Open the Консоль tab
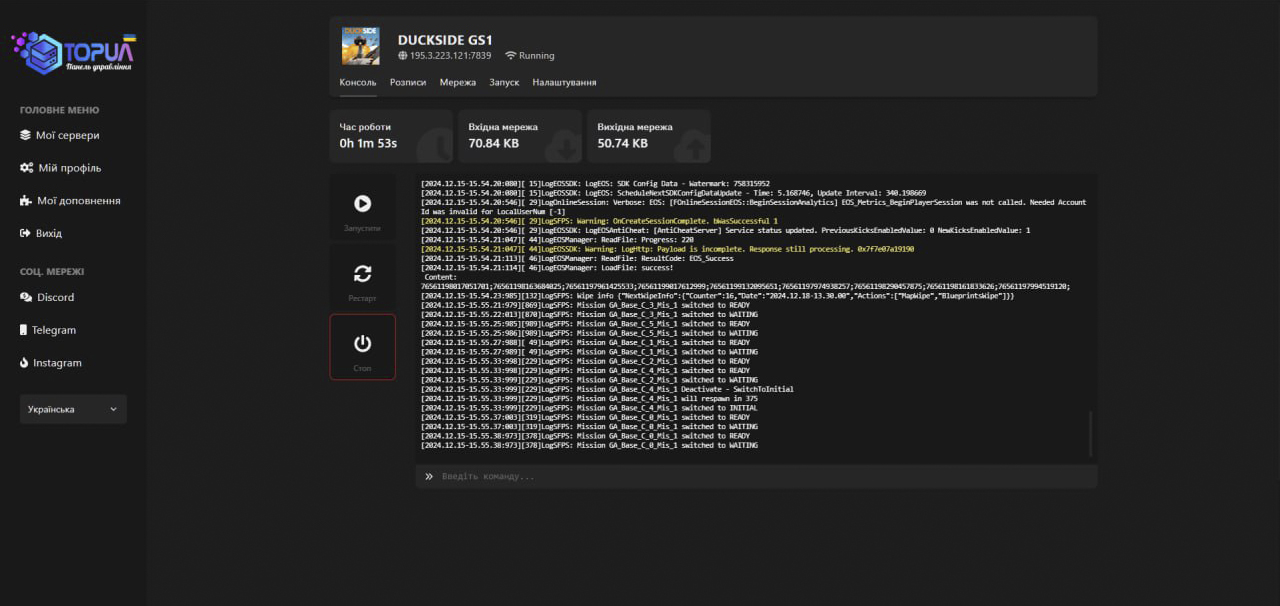This screenshot has width=1280, height=606. point(358,82)
